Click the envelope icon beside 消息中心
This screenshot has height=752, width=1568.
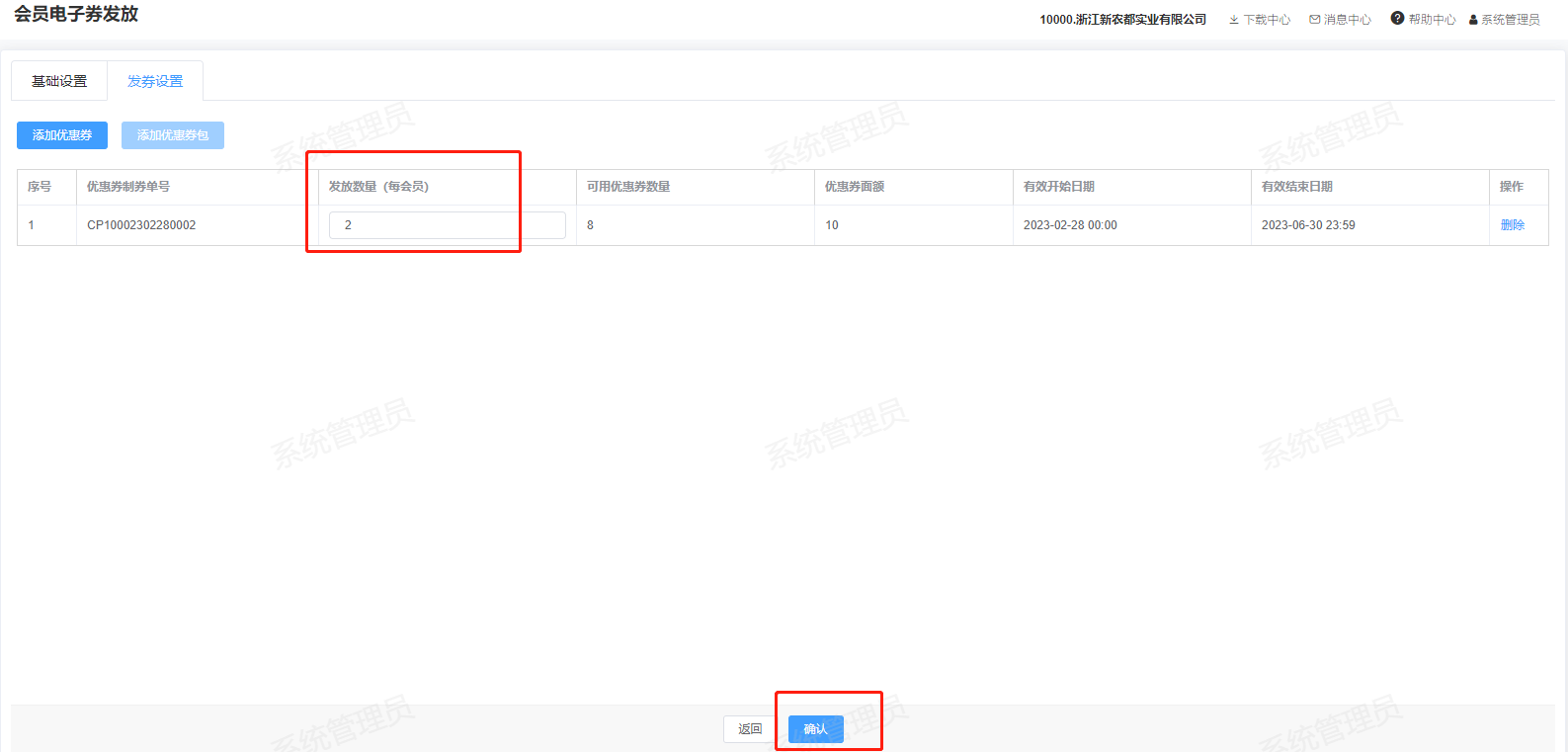[x=1315, y=20]
